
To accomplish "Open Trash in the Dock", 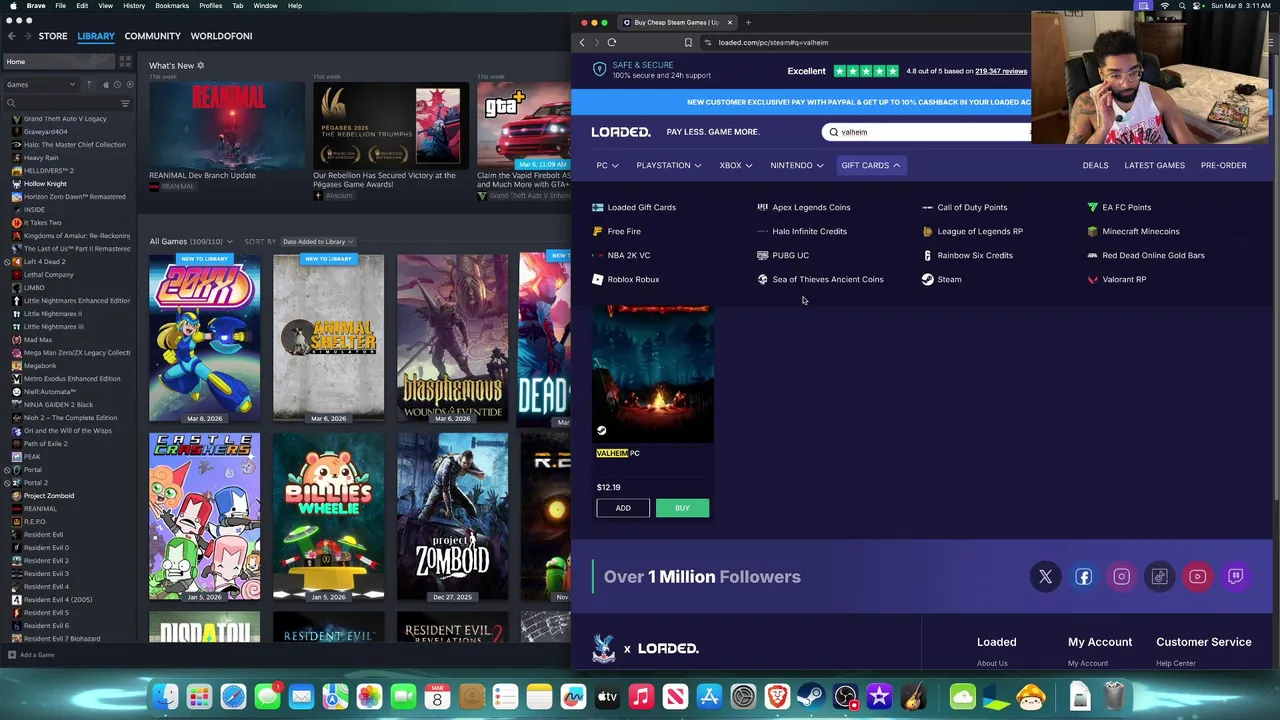I will [x=1114, y=696].
